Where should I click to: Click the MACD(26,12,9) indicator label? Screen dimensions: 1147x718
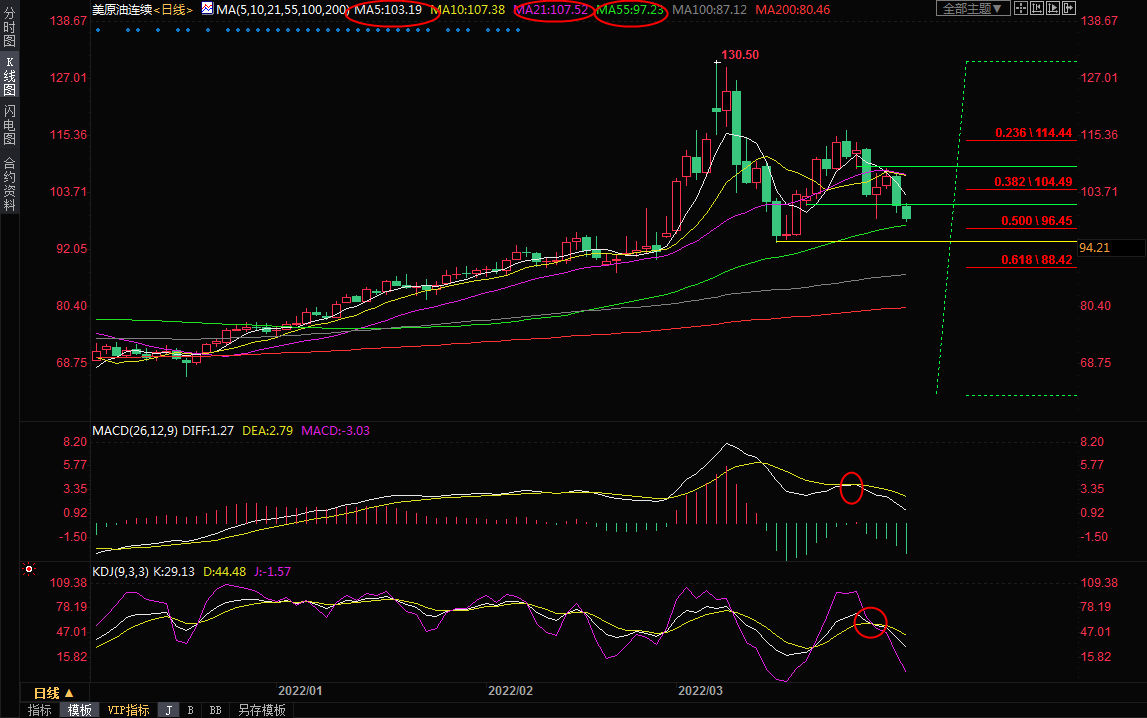(134, 431)
